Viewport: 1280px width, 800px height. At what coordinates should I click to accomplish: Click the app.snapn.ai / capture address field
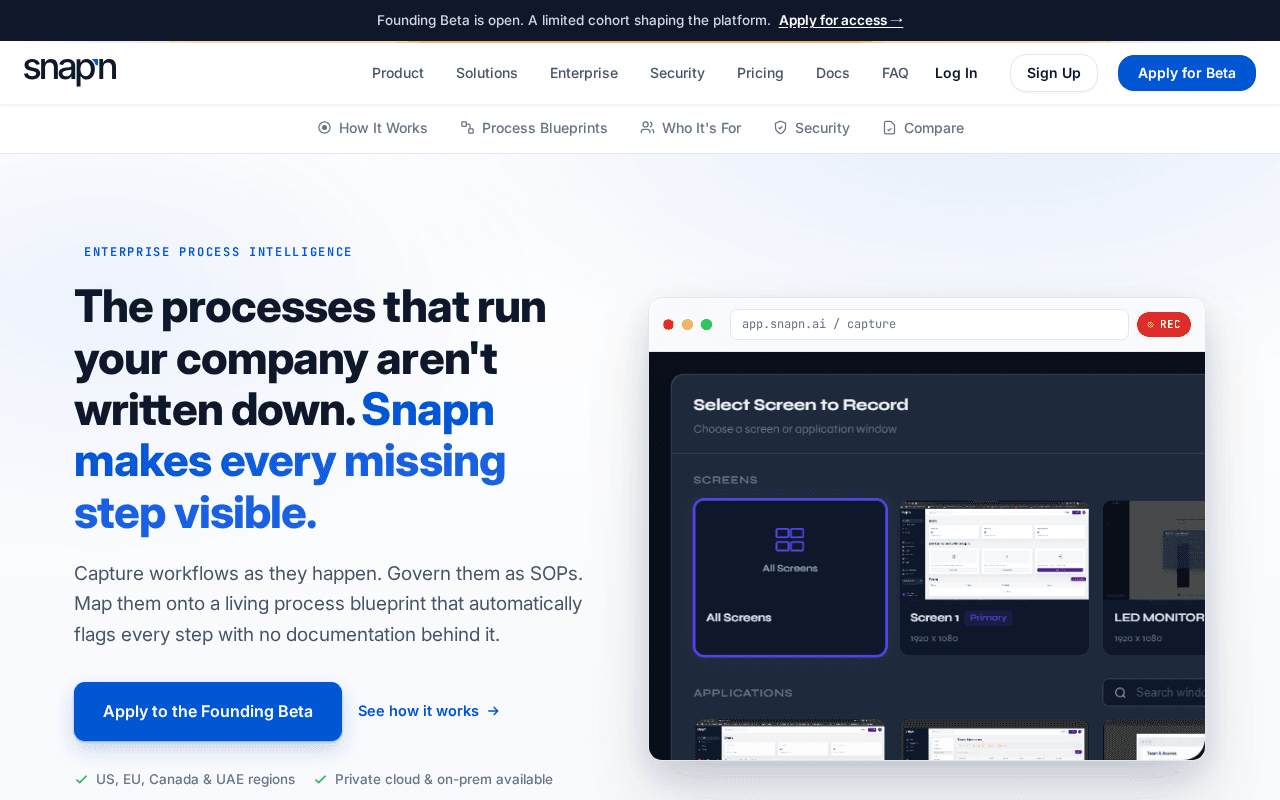[x=929, y=324]
